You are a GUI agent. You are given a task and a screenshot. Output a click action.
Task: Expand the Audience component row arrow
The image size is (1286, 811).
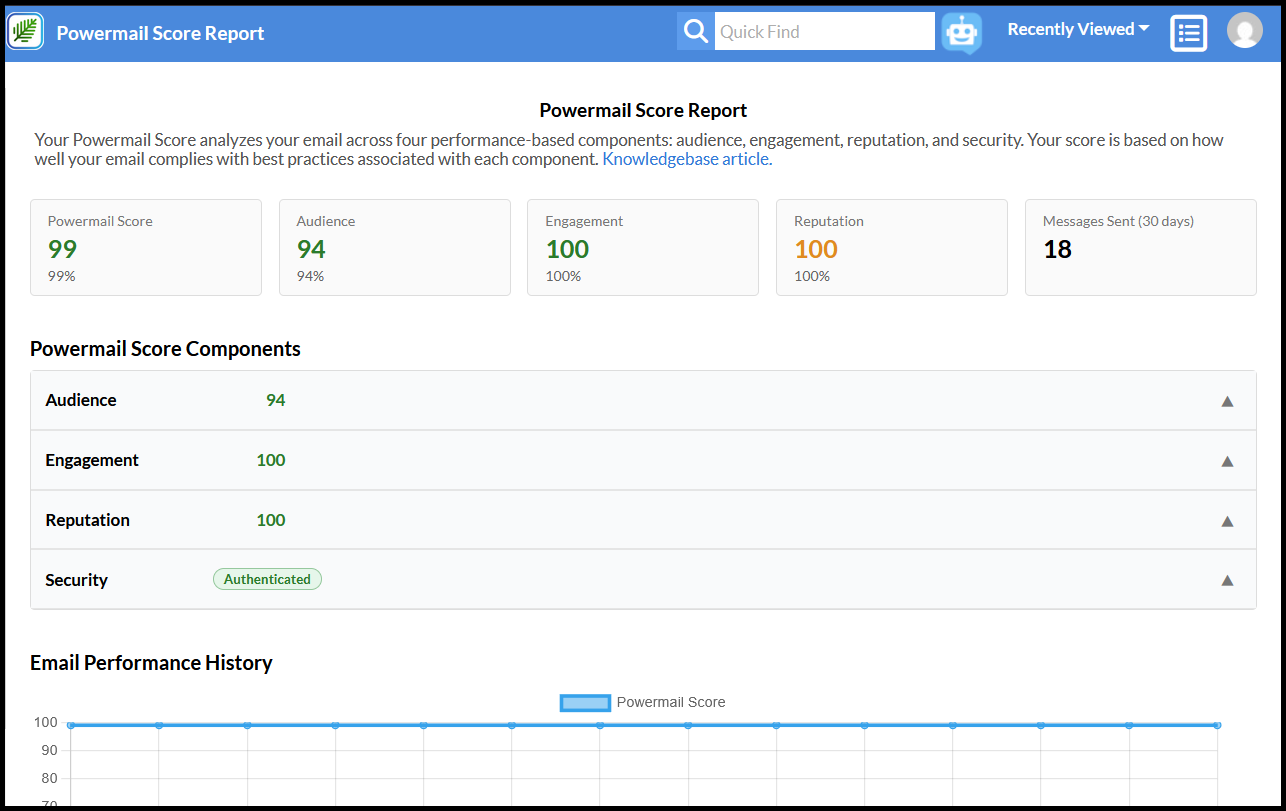tap(1227, 401)
